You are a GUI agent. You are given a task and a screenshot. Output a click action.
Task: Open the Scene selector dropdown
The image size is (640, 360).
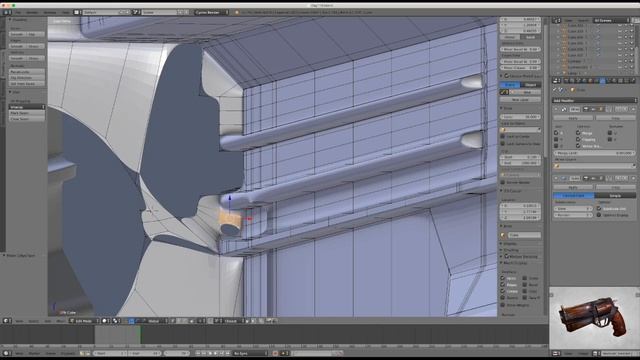pyautogui.click(x=161, y=12)
